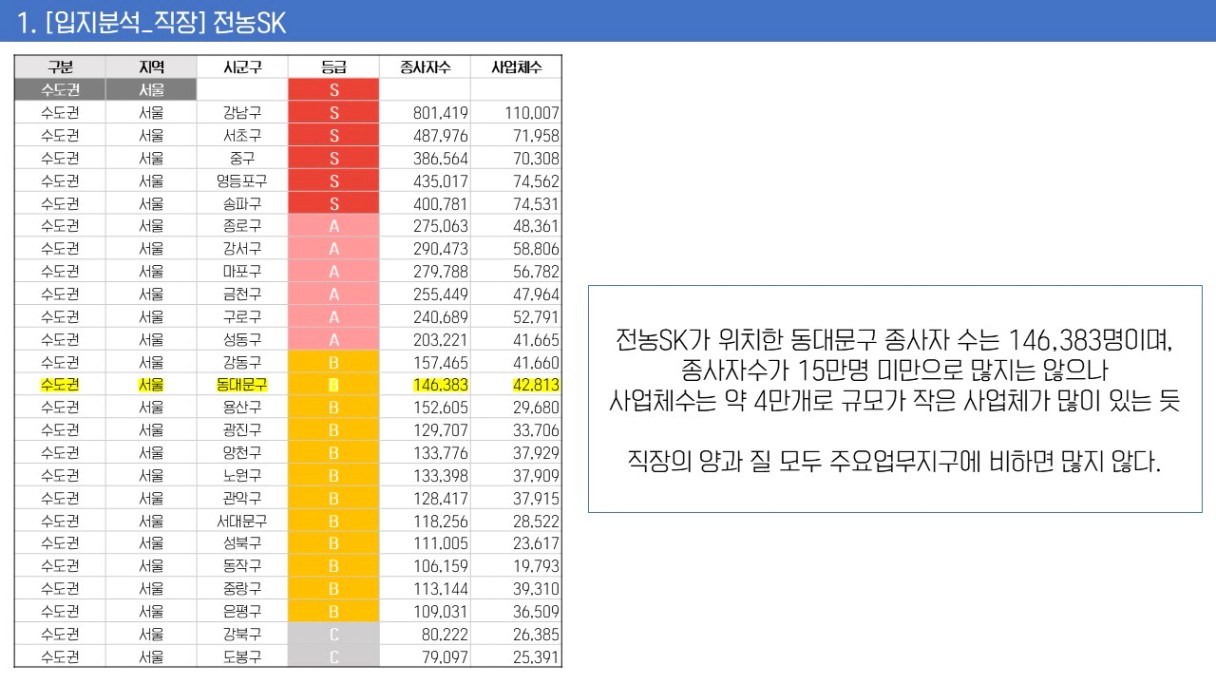Click the employee count '279,788'
Viewport: 1216px width, 684px height.
(x=440, y=271)
